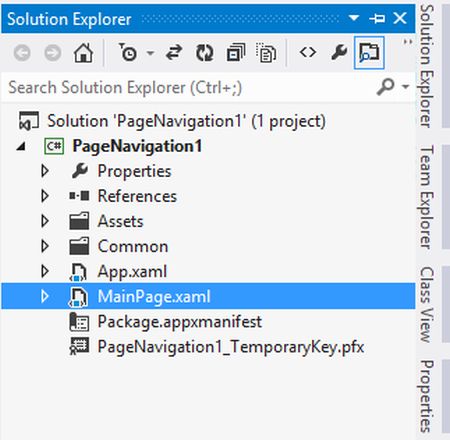This screenshot has width=450, height=440.
Task: Click the Package.appxmanifest manifest icon
Action: point(79,322)
